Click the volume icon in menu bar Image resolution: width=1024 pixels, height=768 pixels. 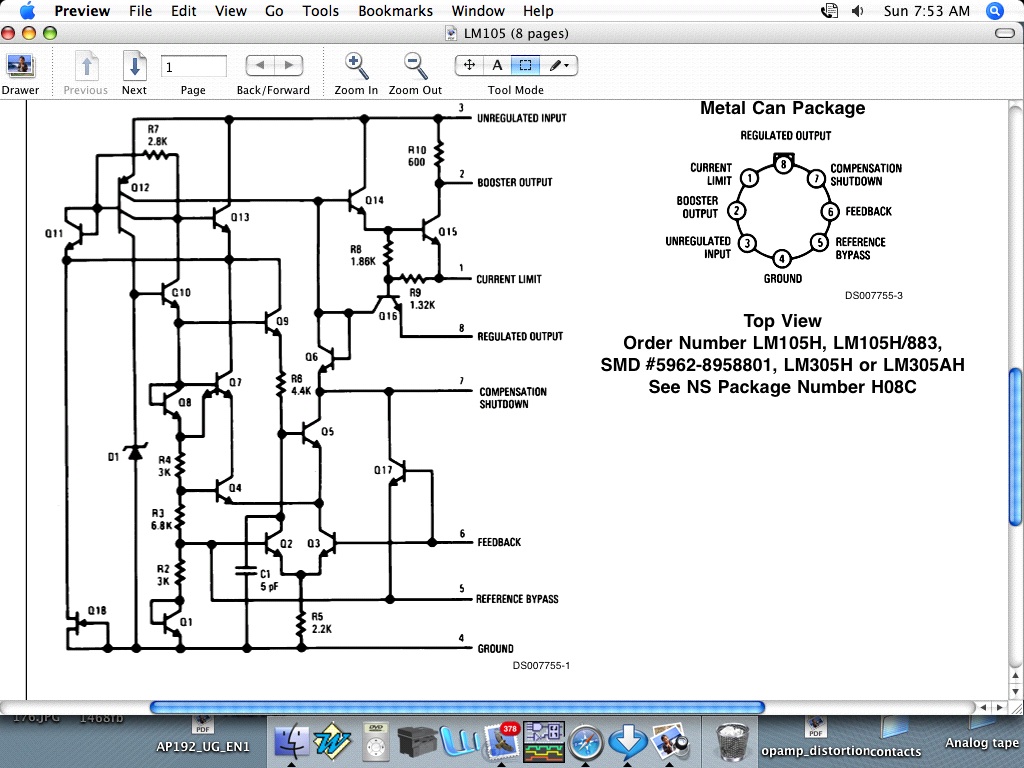pyautogui.click(x=857, y=10)
